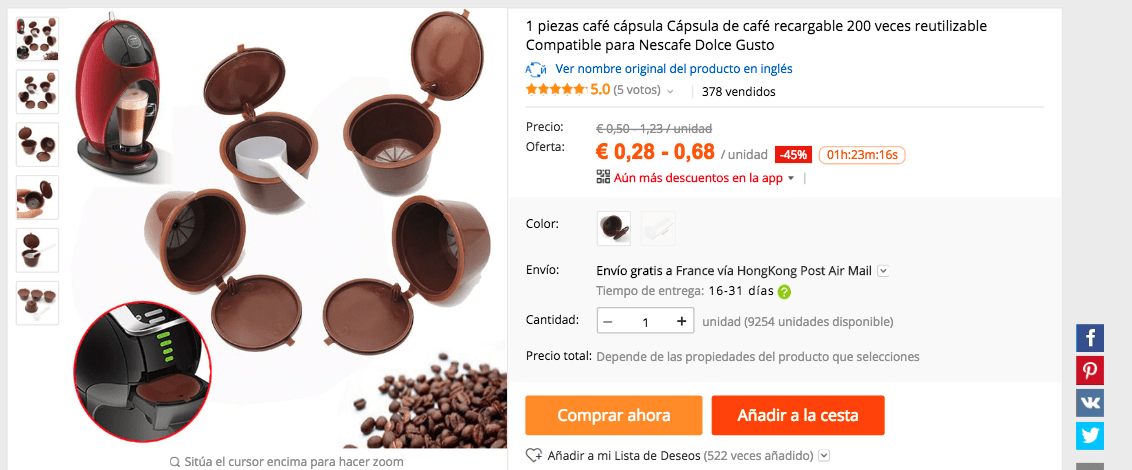Expand the app discounts dropdown arrow
The width and height of the screenshot is (1132, 470).
pyautogui.click(x=791, y=178)
